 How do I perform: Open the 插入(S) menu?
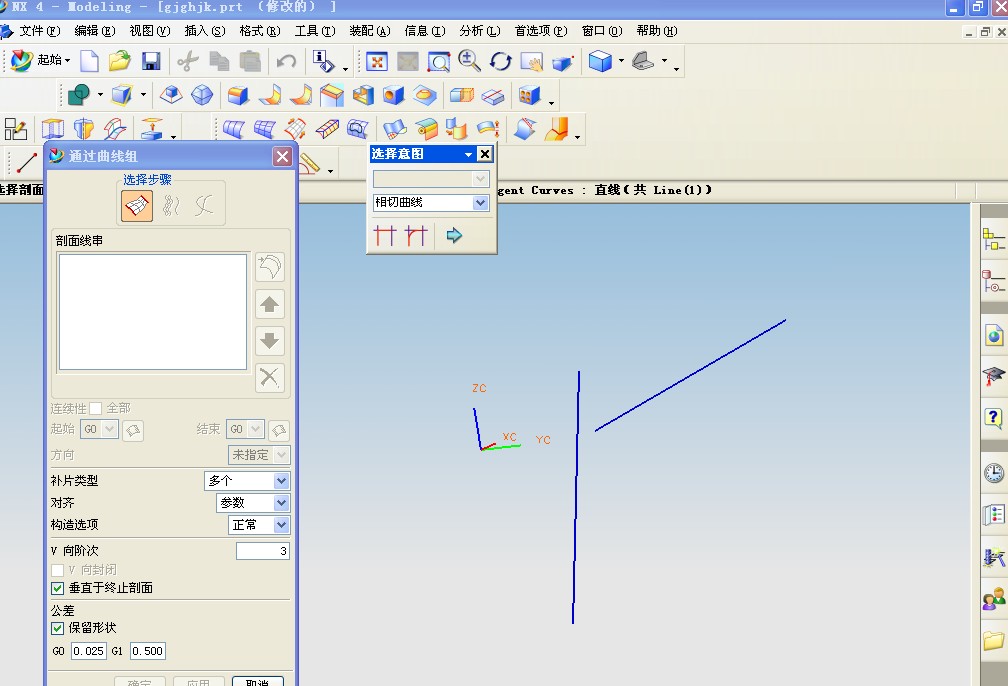tap(204, 31)
